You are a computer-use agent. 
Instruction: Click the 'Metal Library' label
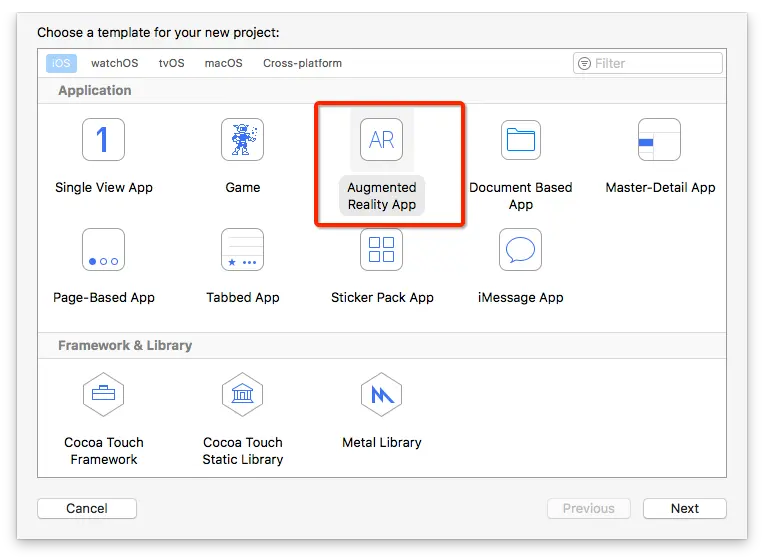coord(382,443)
